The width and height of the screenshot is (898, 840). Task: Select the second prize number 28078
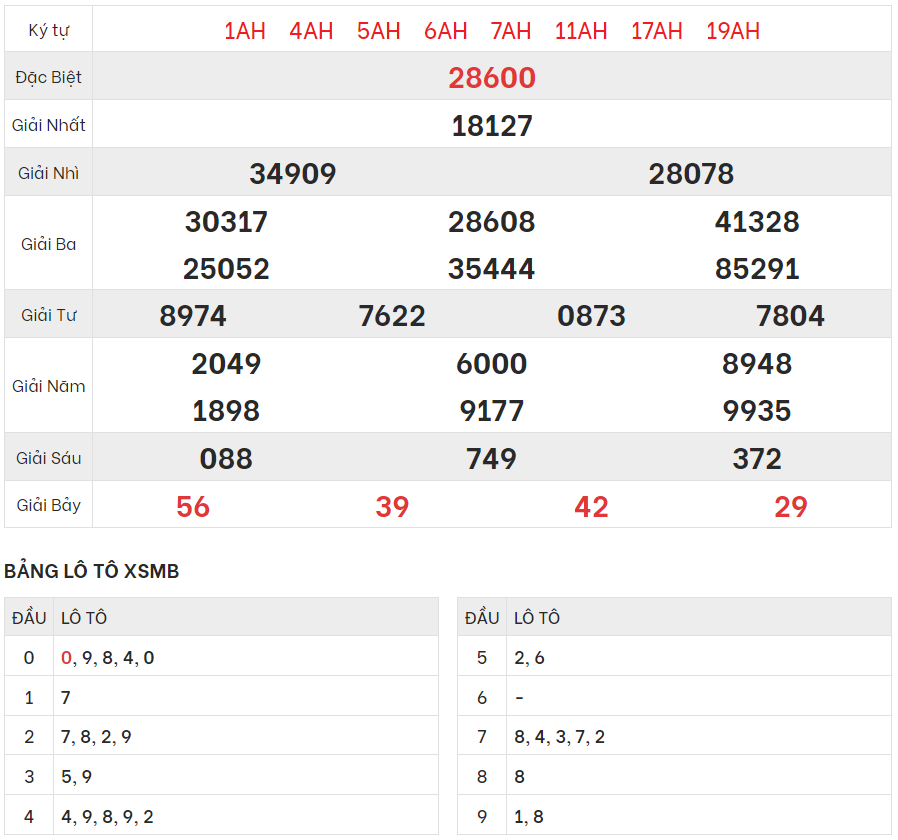tap(691, 174)
